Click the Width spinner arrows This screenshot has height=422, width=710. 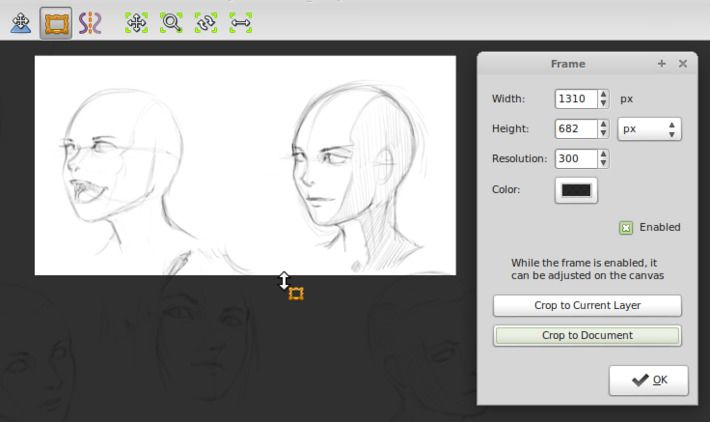tap(603, 99)
